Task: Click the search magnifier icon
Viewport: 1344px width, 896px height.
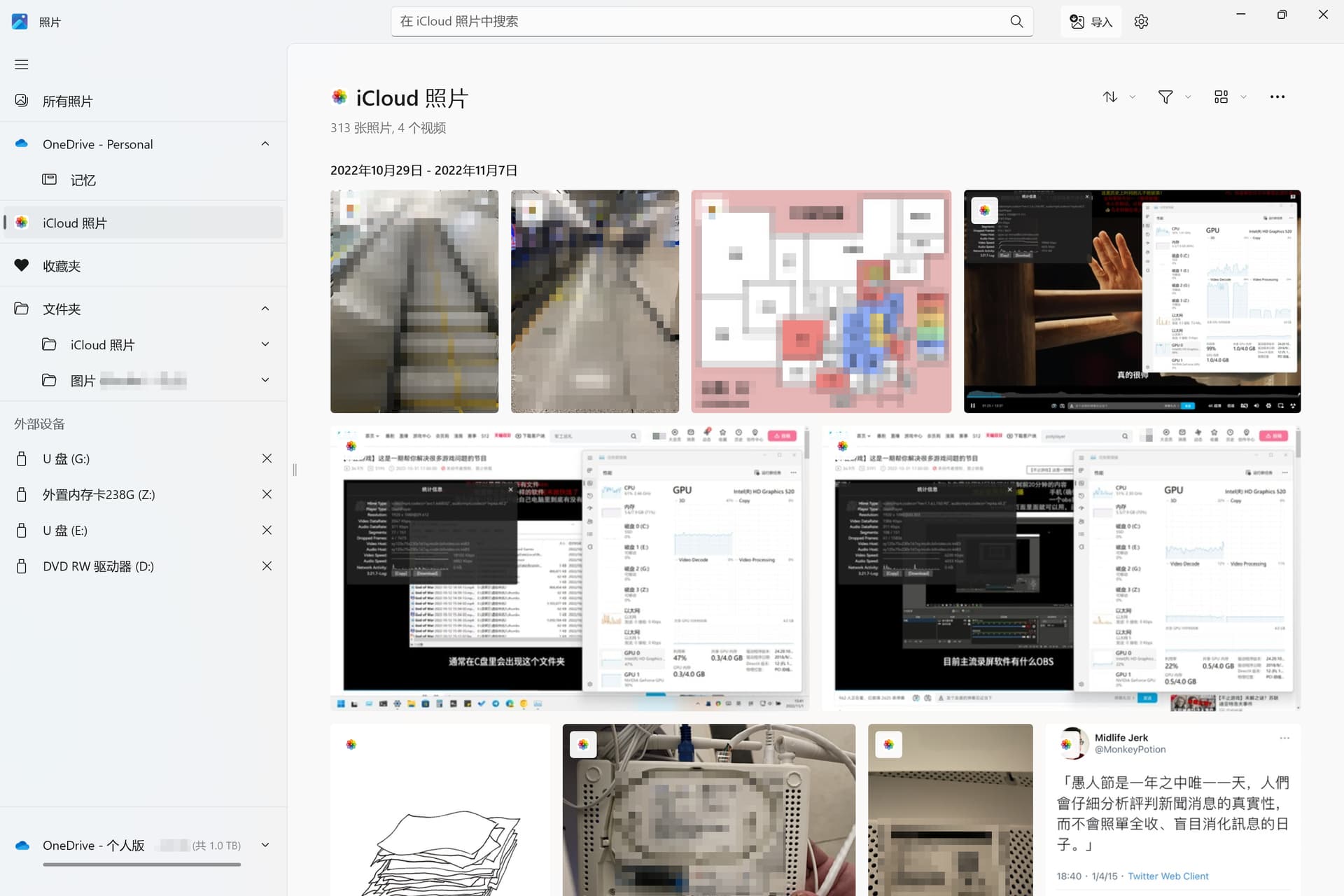Action: click(1016, 22)
